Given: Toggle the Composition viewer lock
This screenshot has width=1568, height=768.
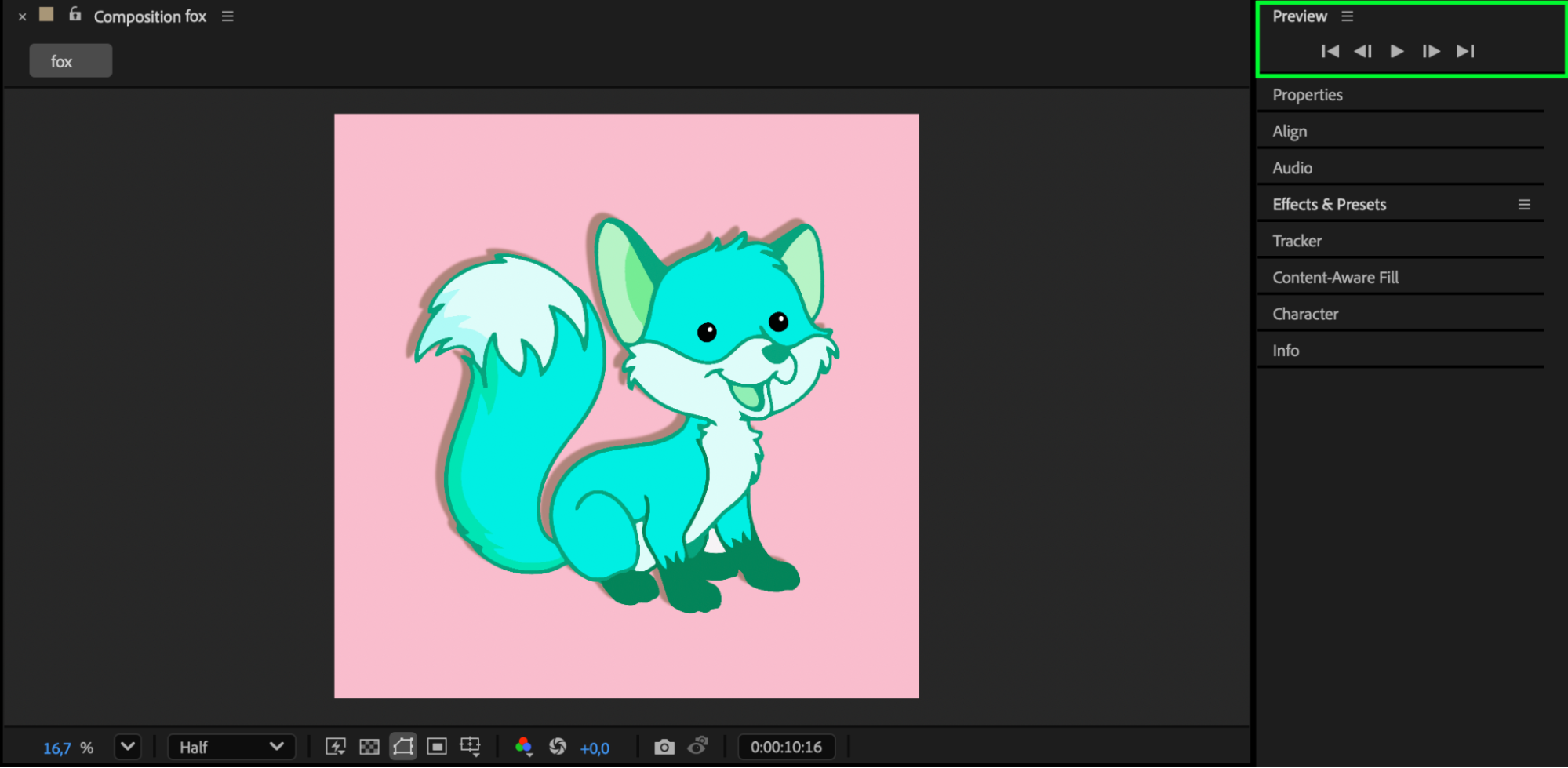Looking at the screenshot, I should tap(75, 15).
